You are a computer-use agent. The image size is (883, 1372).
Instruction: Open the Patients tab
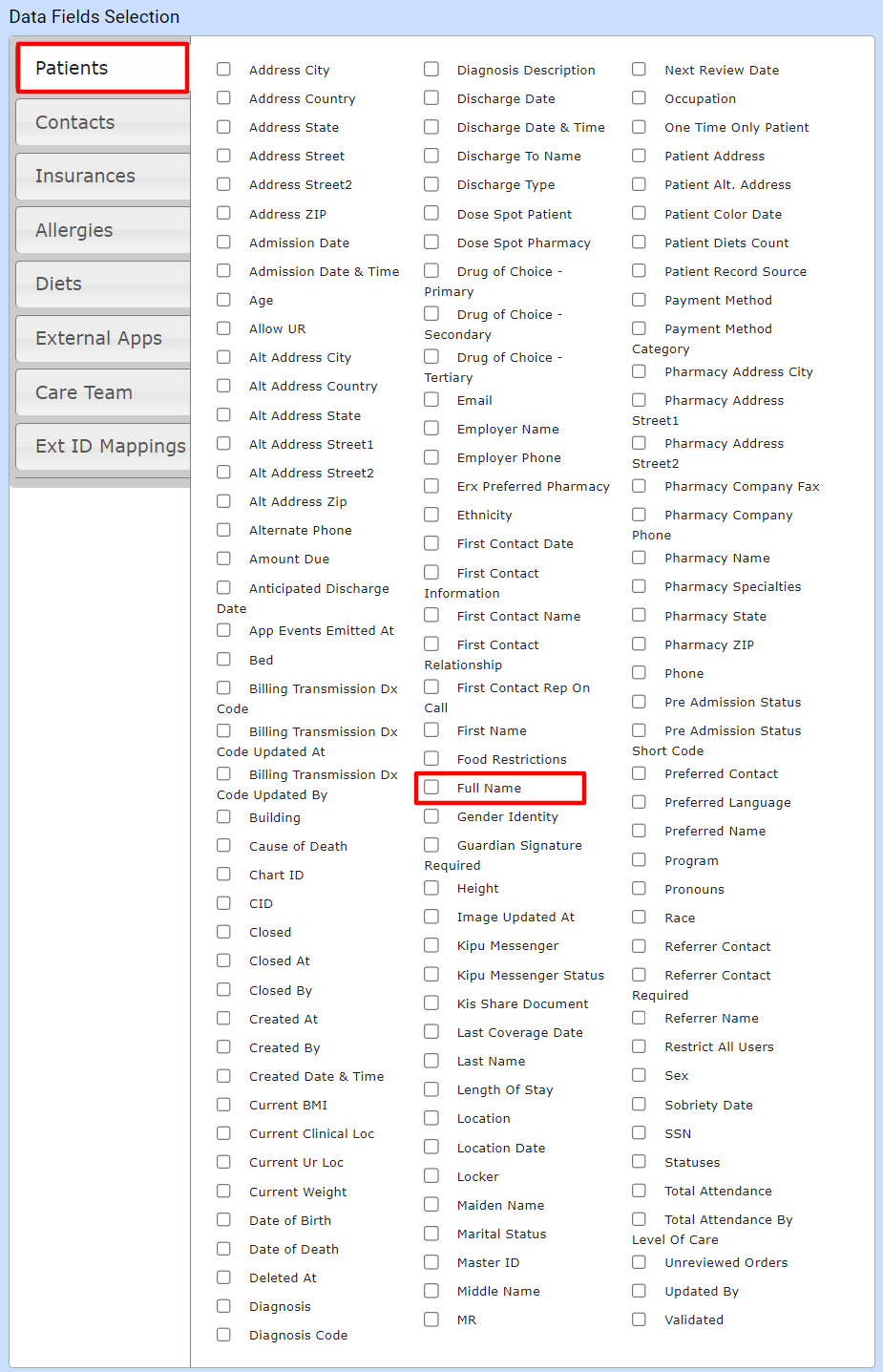[x=102, y=68]
